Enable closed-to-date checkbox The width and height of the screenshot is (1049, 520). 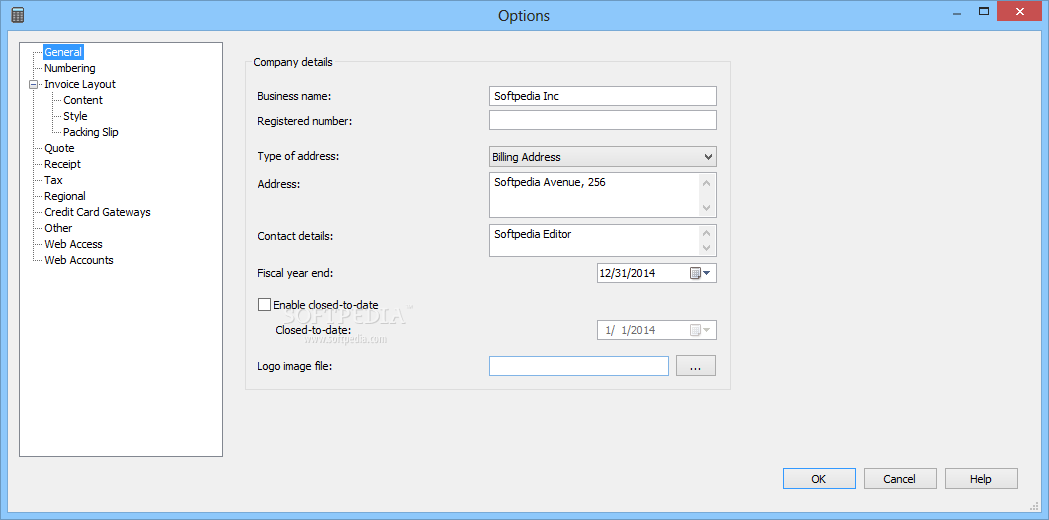264,305
